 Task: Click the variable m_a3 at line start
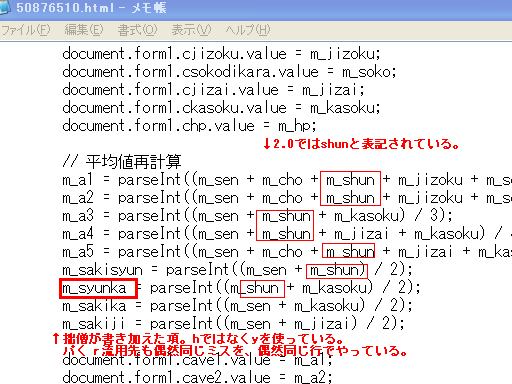[x=78, y=216]
